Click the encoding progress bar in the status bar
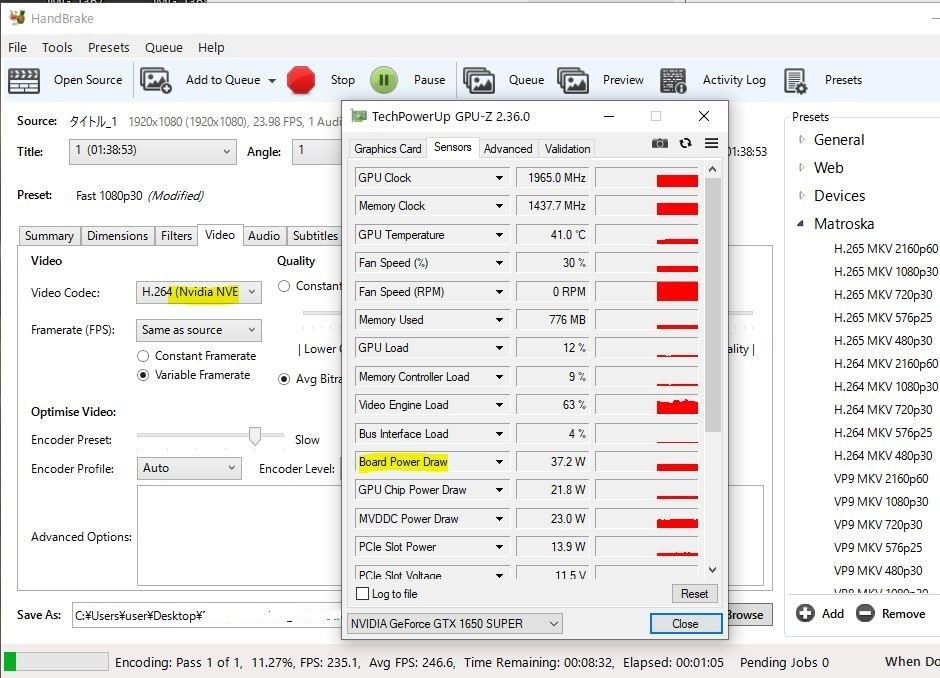The image size is (940, 678). coord(56,662)
